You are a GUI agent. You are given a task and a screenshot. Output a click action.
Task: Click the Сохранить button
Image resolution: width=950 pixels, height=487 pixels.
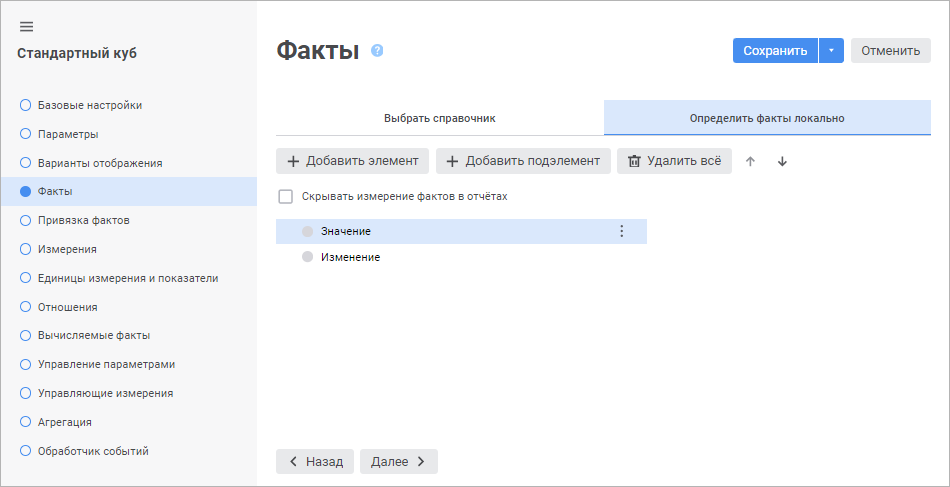click(x=775, y=51)
